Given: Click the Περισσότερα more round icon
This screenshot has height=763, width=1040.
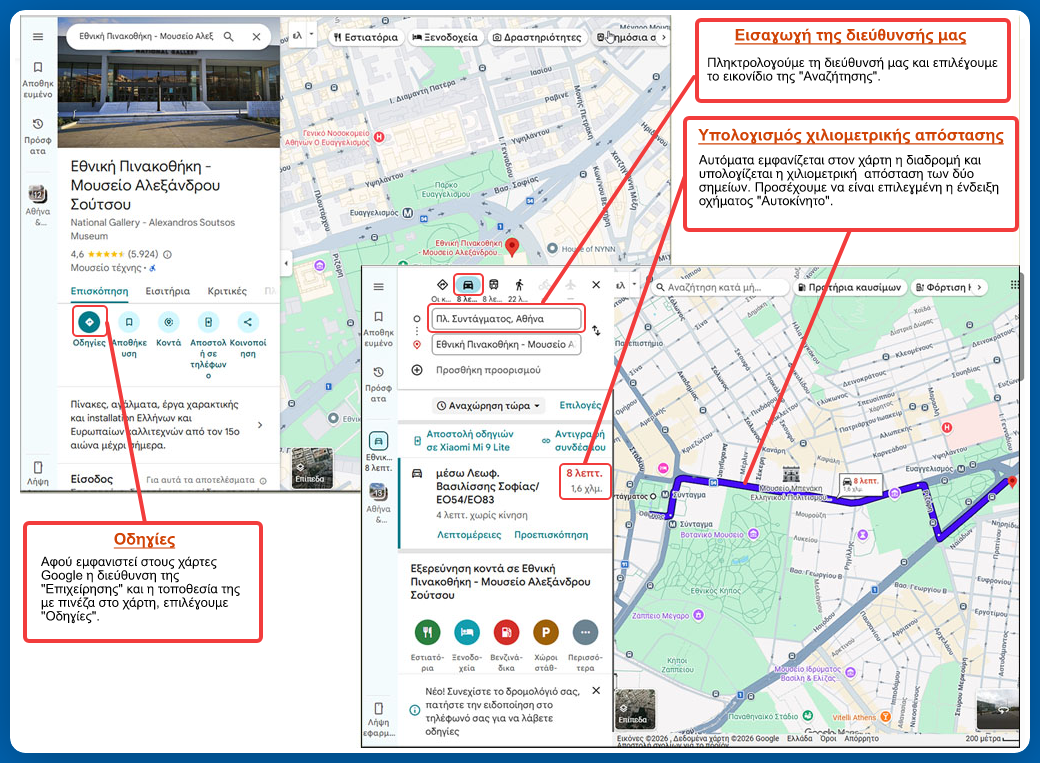Looking at the screenshot, I should (x=585, y=632).
